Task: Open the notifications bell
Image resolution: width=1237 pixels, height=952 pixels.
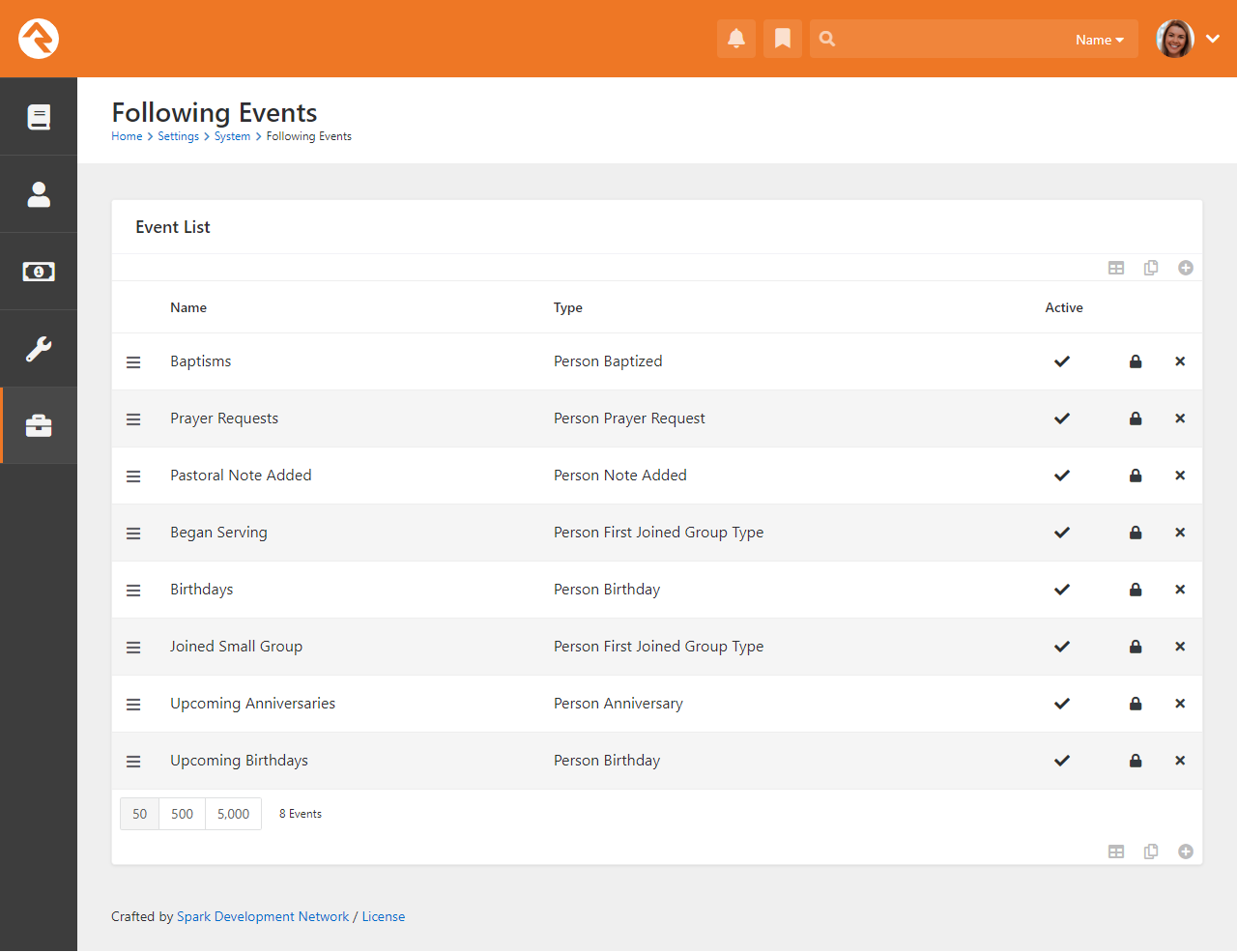Action: point(736,39)
